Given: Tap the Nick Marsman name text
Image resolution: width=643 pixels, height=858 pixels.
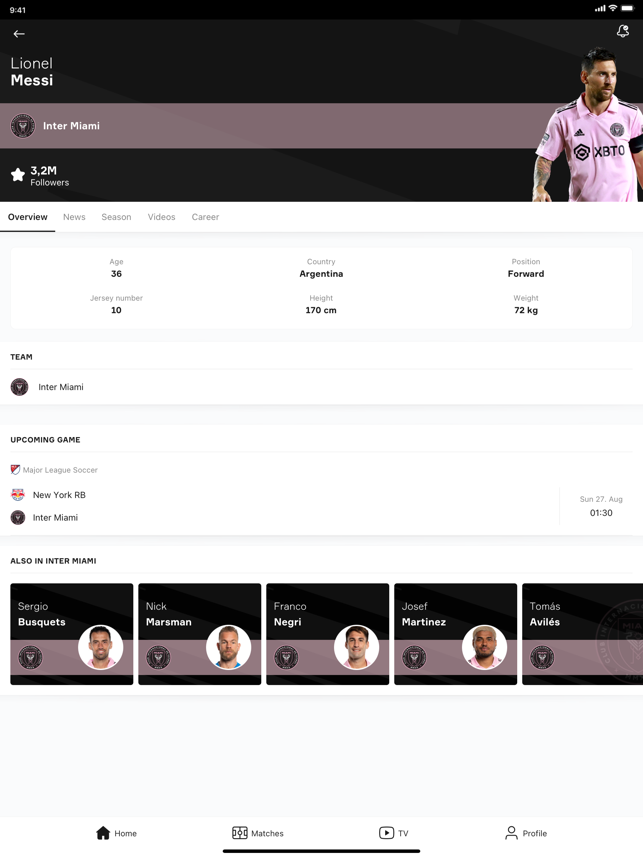Looking at the screenshot, I should (x=169, y=614).
